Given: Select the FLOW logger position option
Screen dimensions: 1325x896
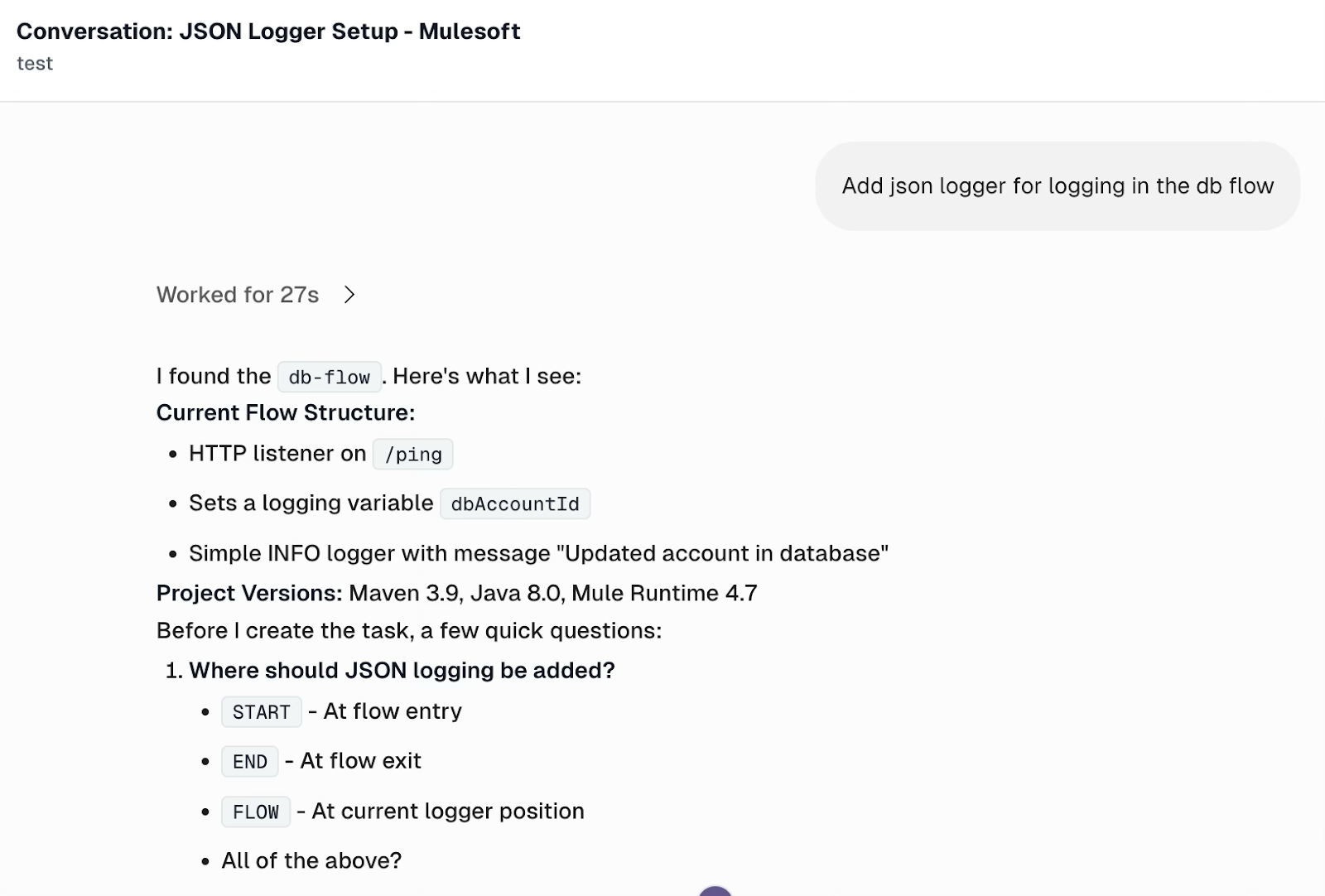Looking at the screenshot, I should pyautogui.click(x=255, y=812).
